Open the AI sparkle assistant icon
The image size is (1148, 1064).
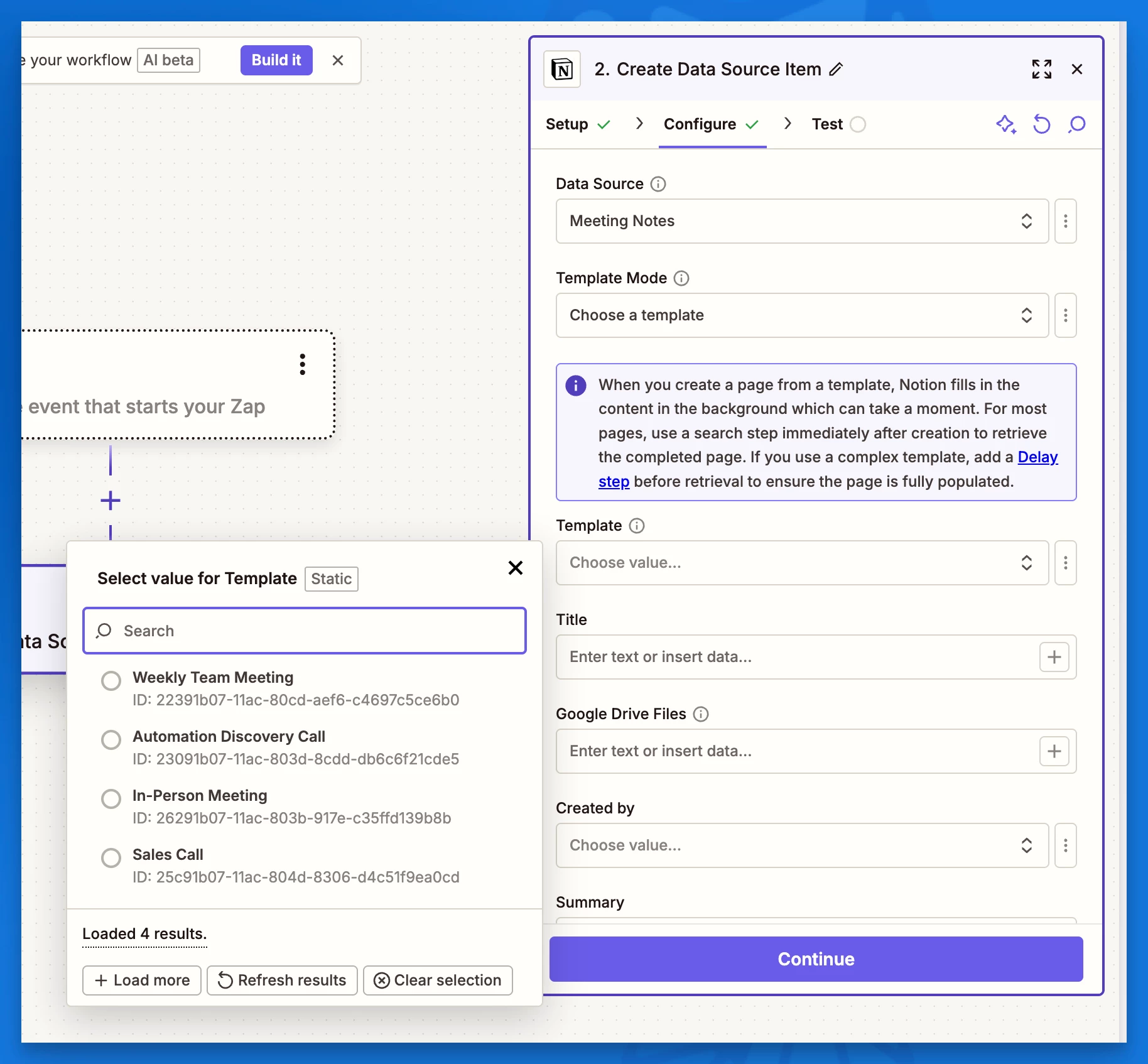coord(1006,124)
